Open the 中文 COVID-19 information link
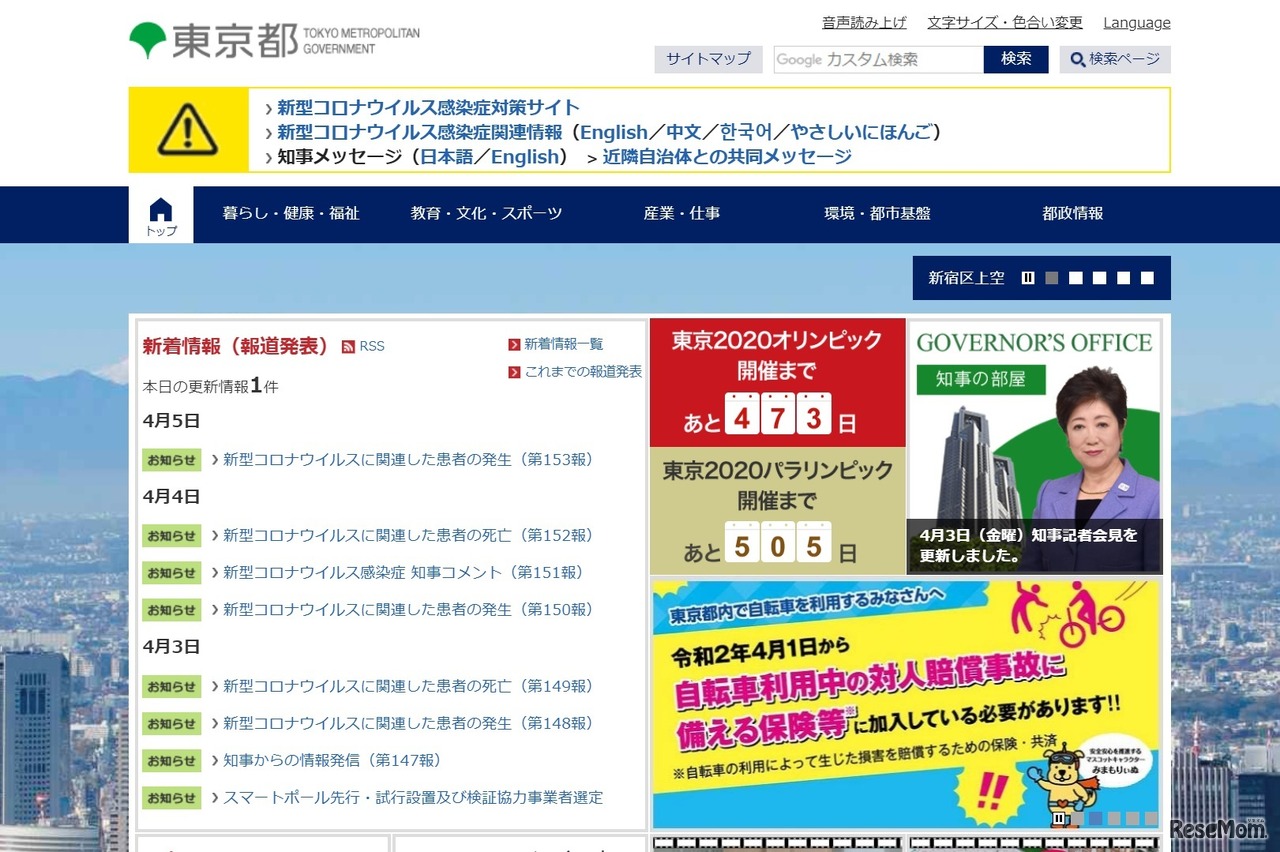1280x852 pixels. point(685,132)
